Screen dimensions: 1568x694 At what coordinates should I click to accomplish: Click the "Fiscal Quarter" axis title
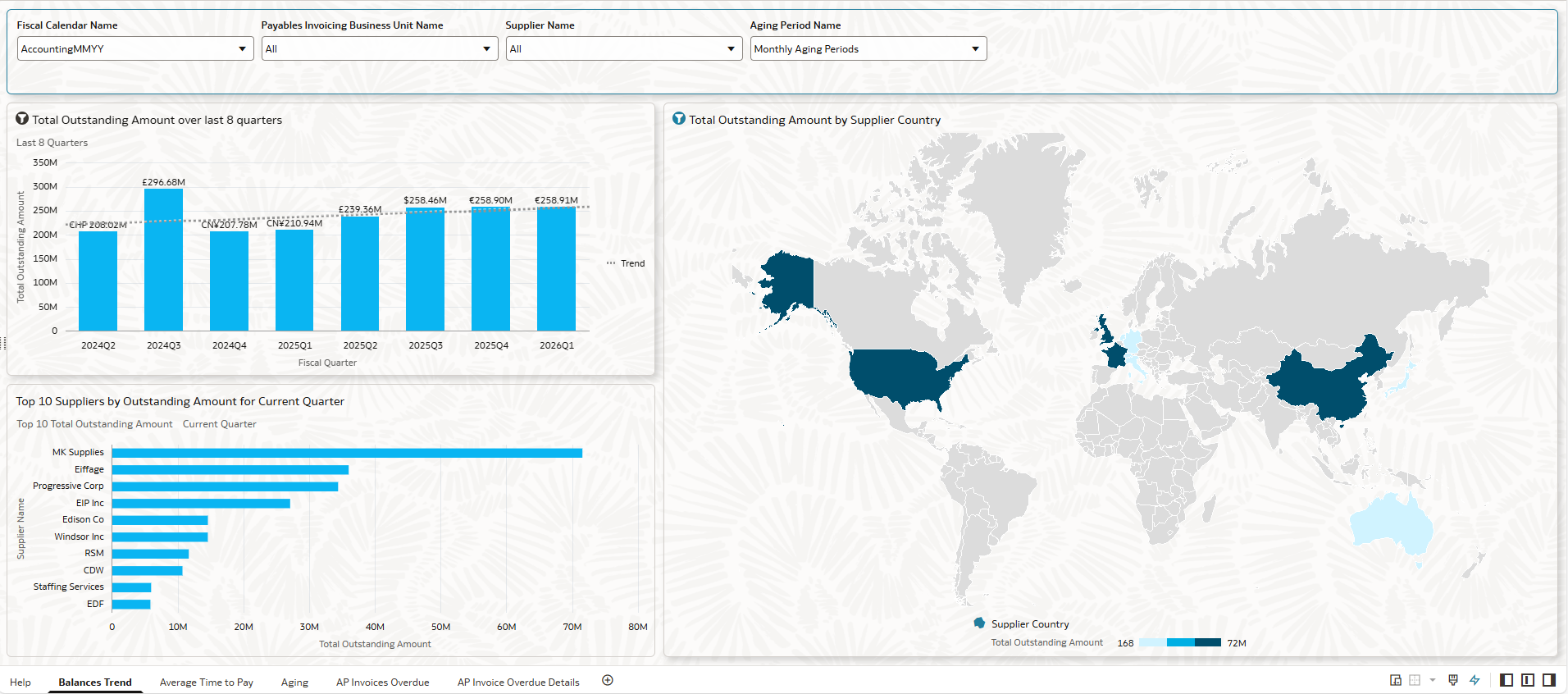point(327,363)
